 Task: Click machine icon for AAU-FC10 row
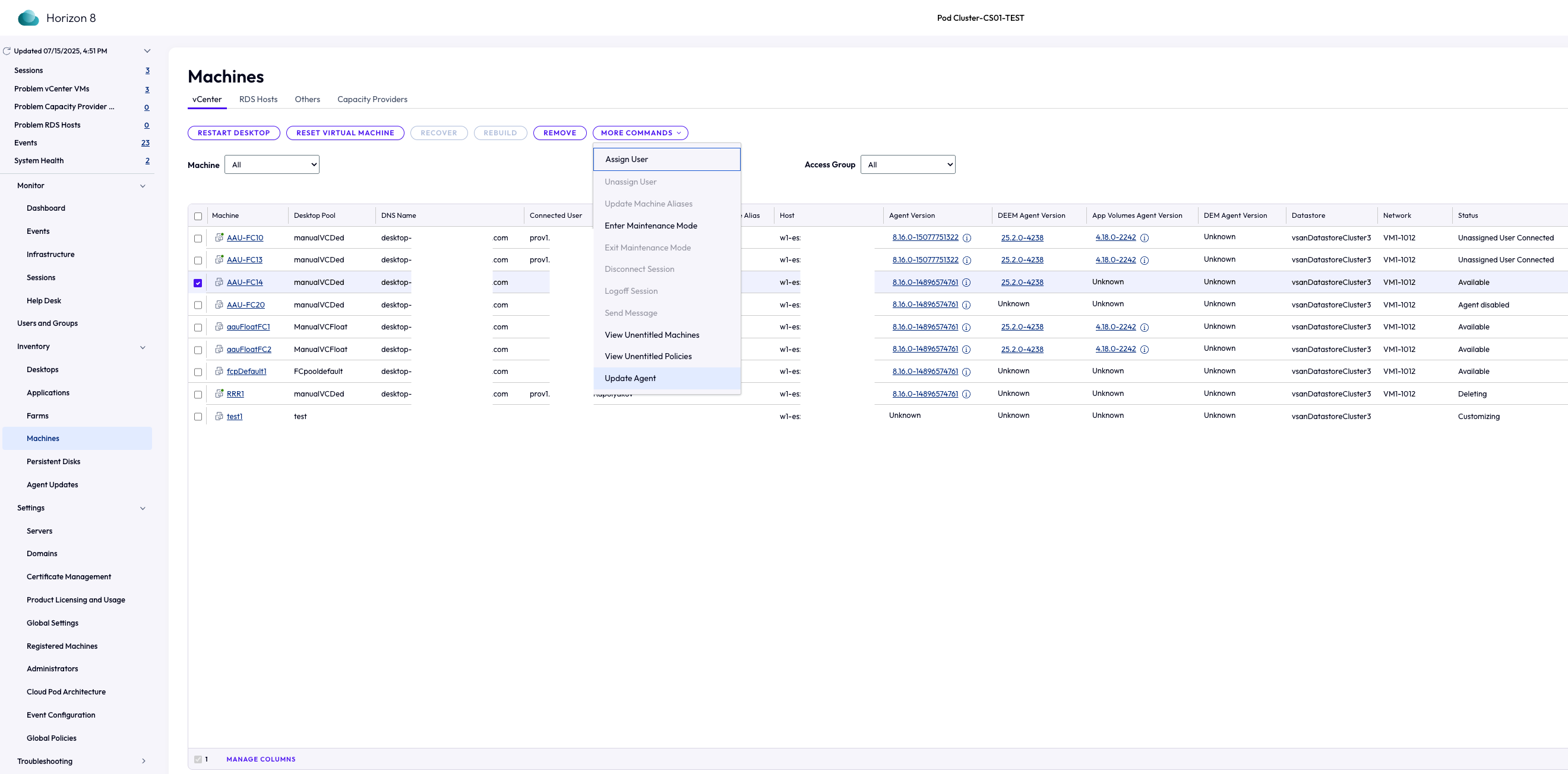pyautogui.click(x=219, y=237)
